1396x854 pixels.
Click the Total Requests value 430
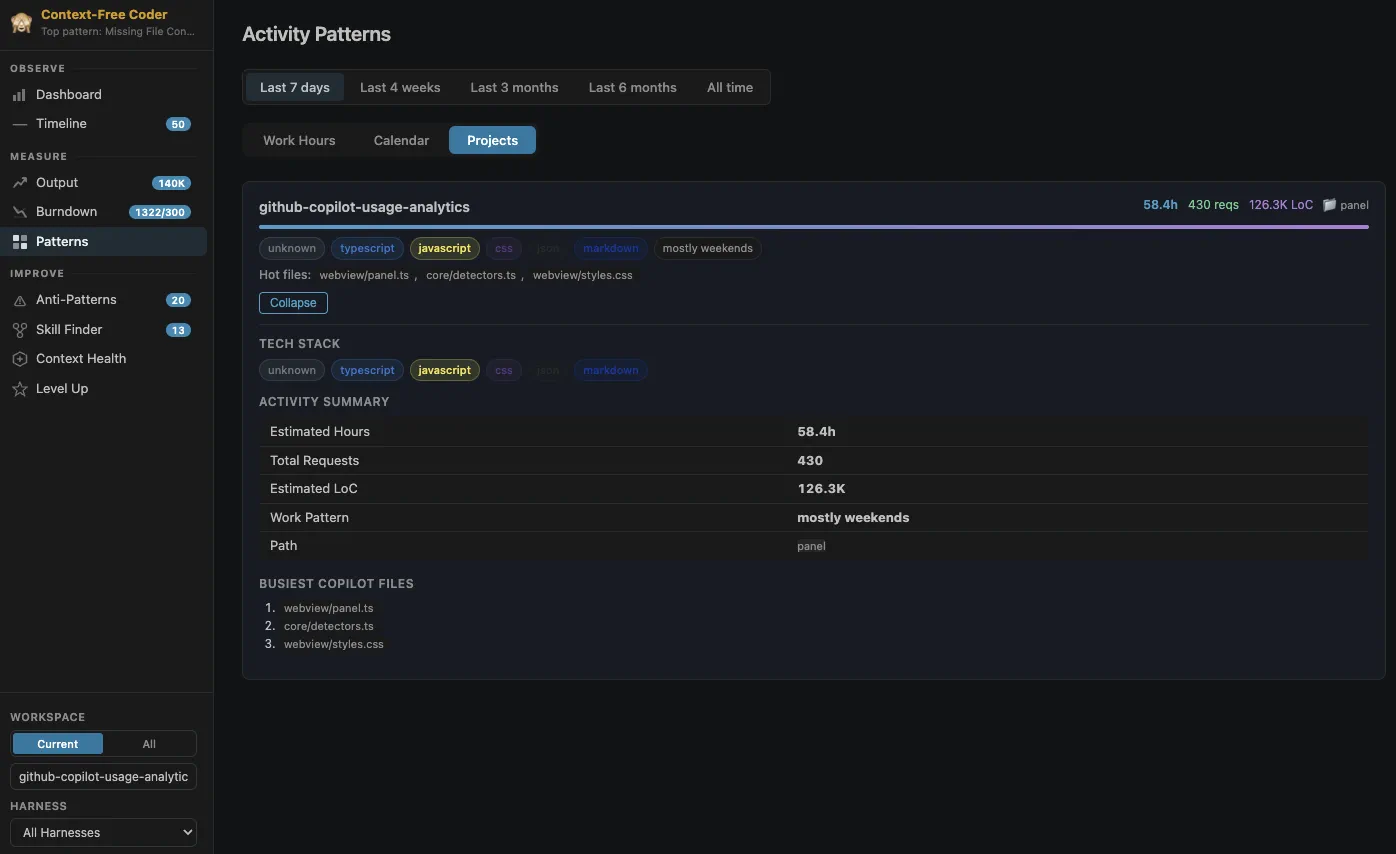810,461
